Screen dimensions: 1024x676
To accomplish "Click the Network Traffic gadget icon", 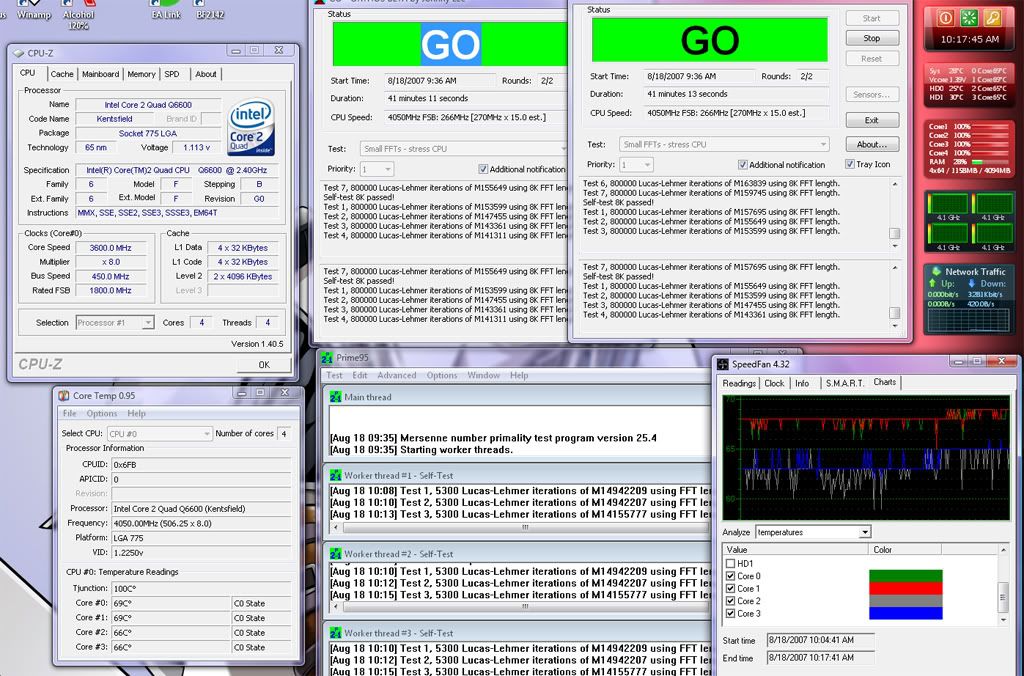I will point(936,271).
